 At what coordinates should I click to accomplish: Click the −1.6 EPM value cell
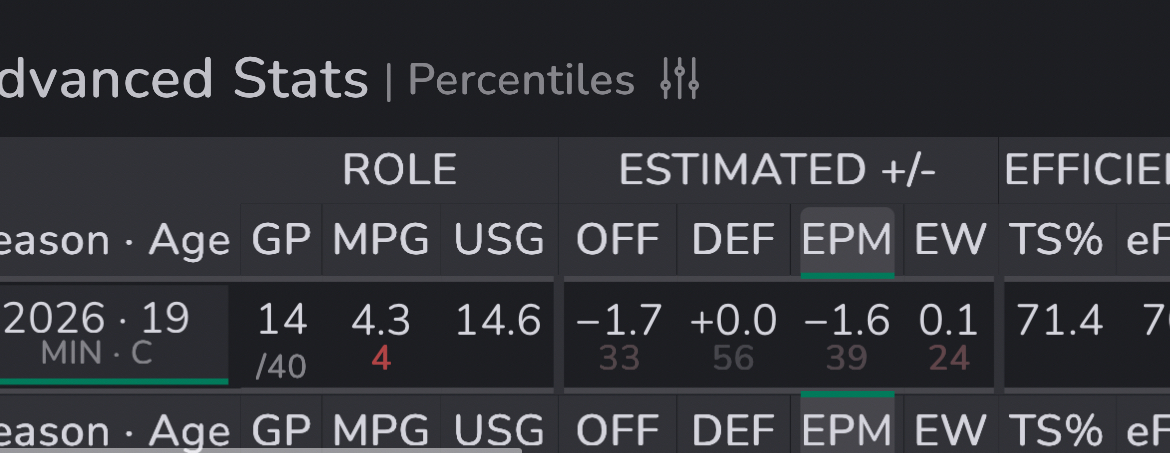coord(847,321)
